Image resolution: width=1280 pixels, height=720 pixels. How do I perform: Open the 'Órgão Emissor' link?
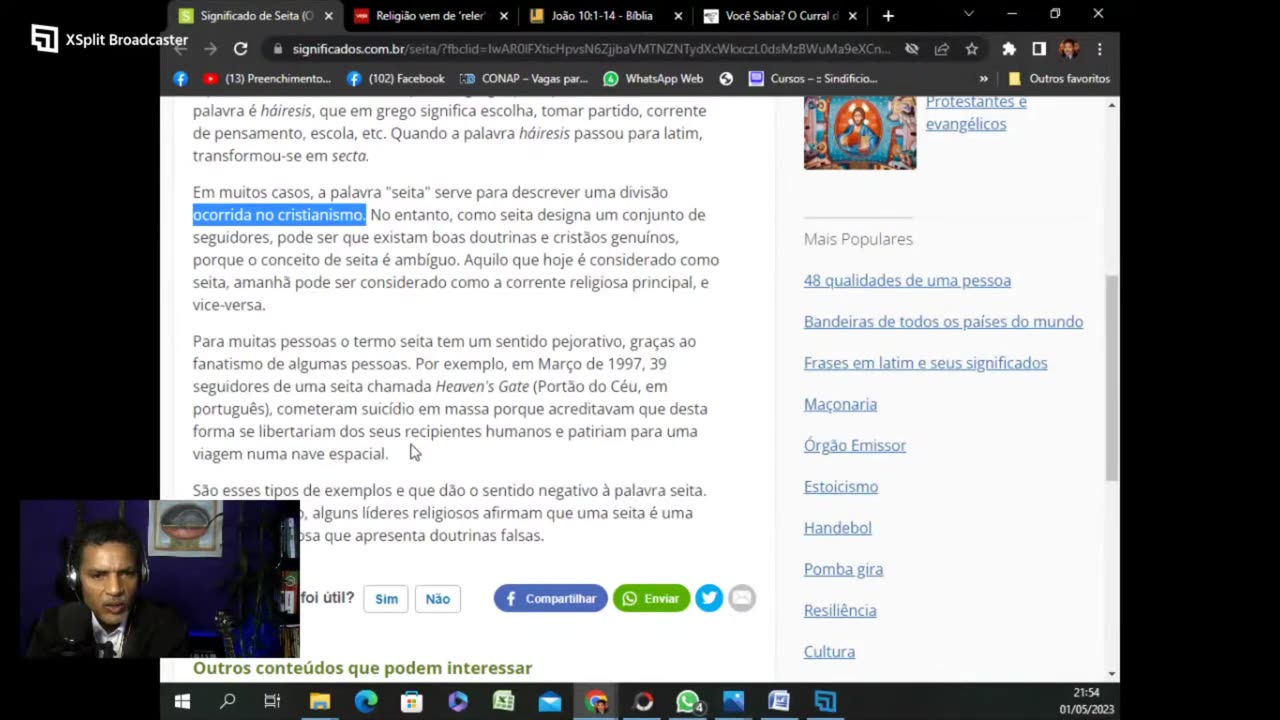[x=855, y=445]
